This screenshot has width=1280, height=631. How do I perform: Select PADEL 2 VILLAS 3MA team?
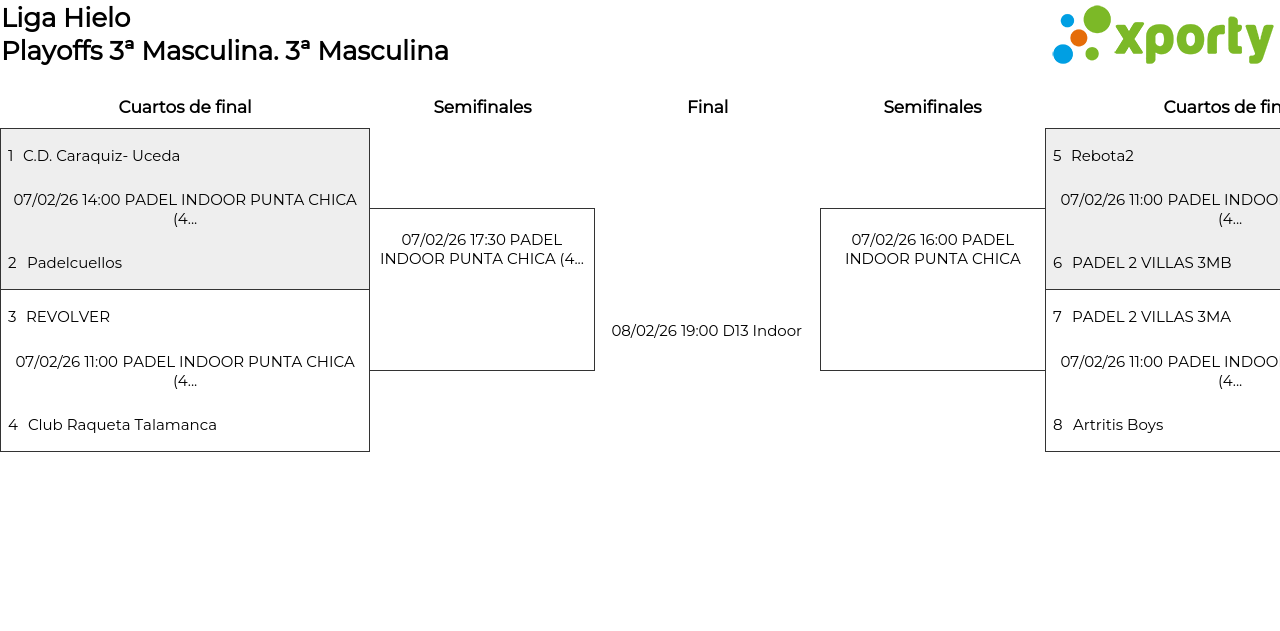point(1151,317)
